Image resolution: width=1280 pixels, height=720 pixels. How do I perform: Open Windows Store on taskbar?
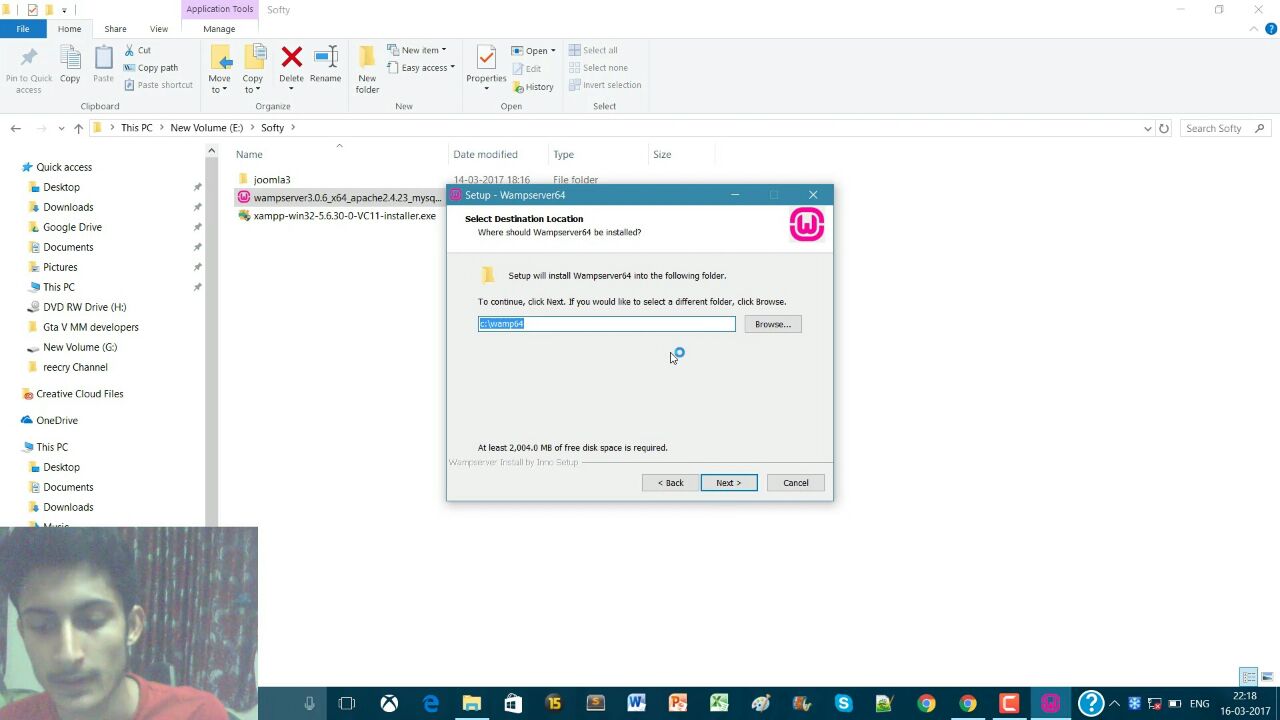point(513,704)
